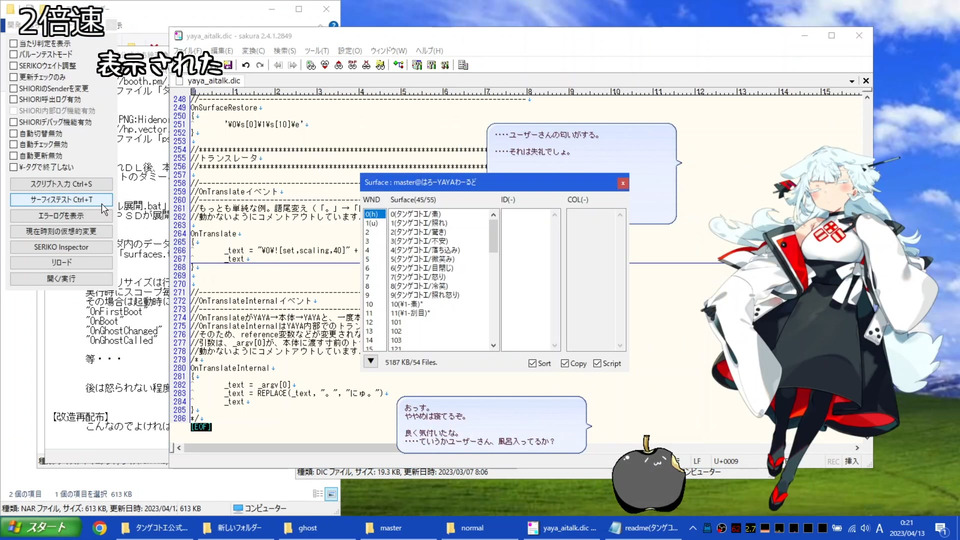
Task: Open the 設定(O) menu in sakura
Action: 350,51
